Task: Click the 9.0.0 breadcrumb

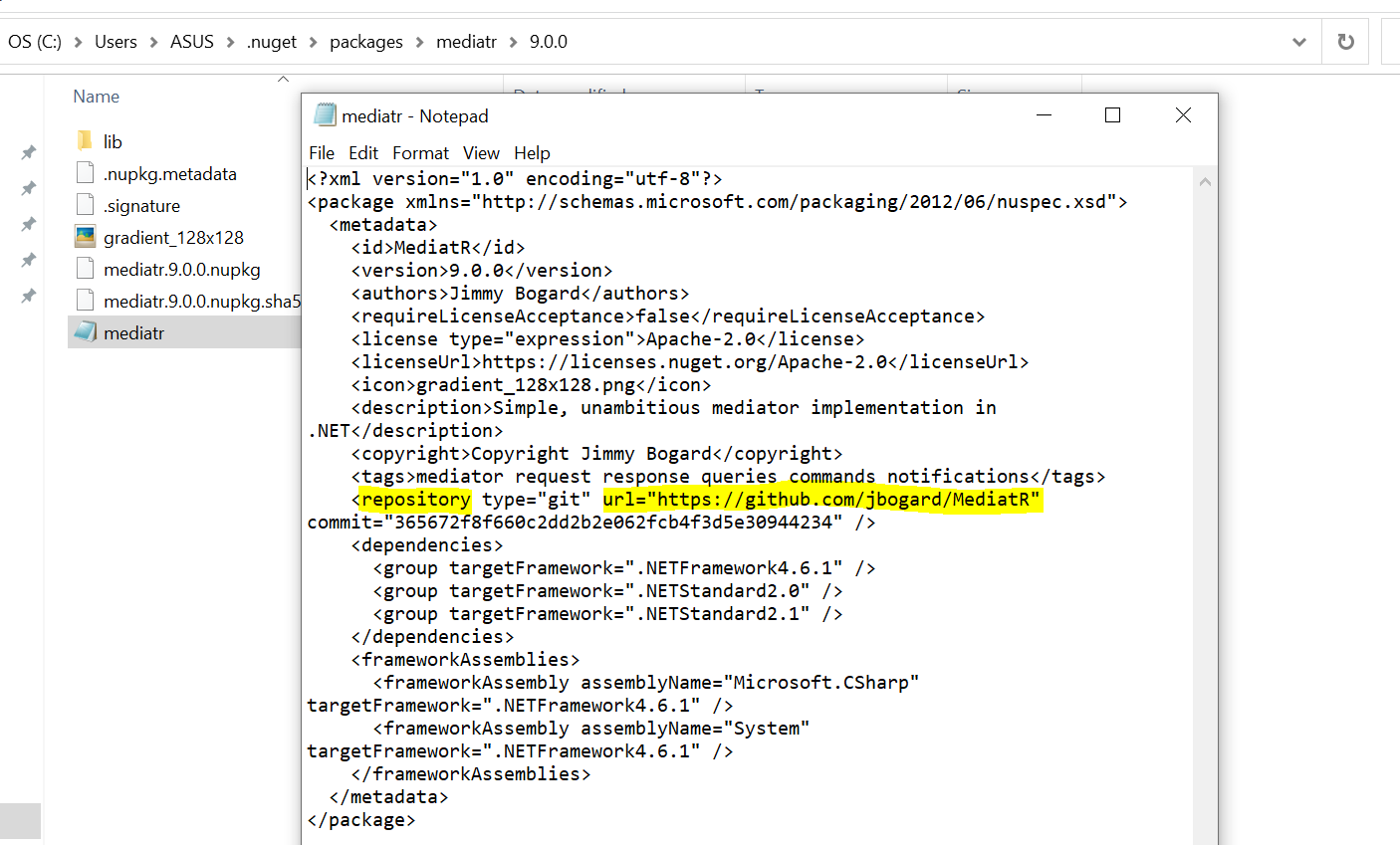Action: click(549, 42)
